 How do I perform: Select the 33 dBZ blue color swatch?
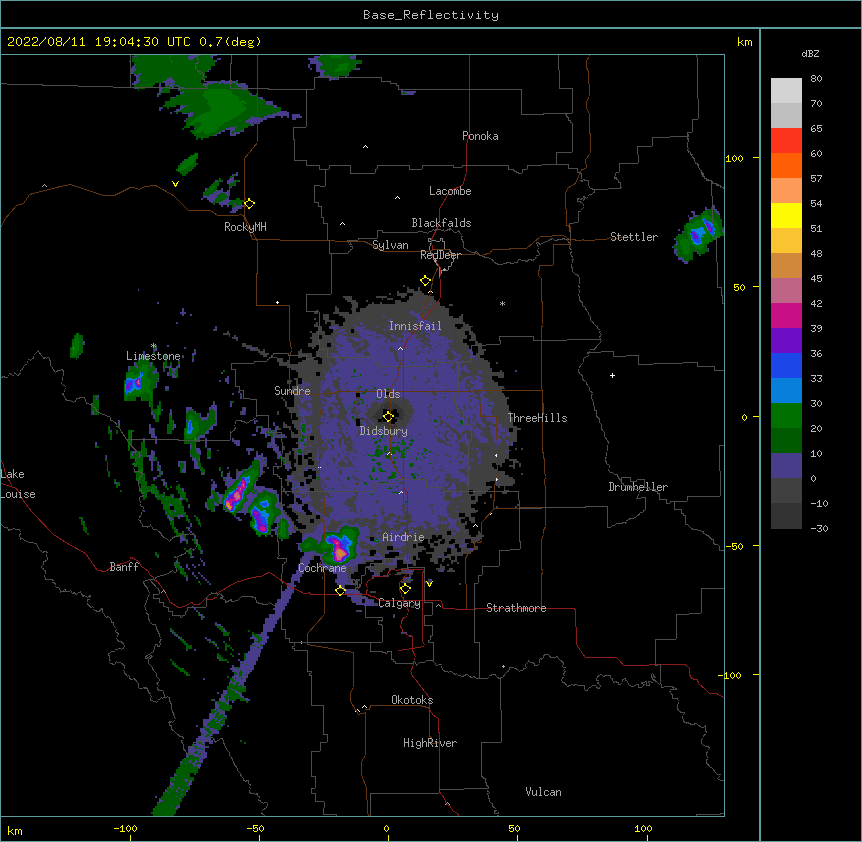coord(786,390)
